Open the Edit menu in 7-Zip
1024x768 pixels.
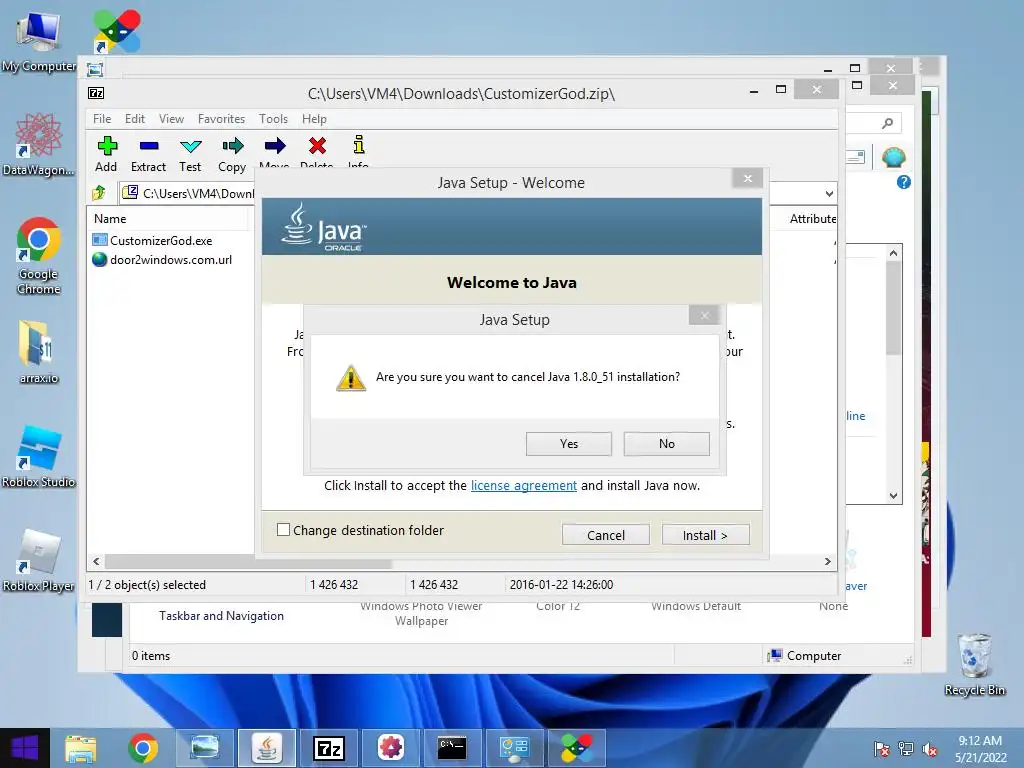(x=135, y=119)
